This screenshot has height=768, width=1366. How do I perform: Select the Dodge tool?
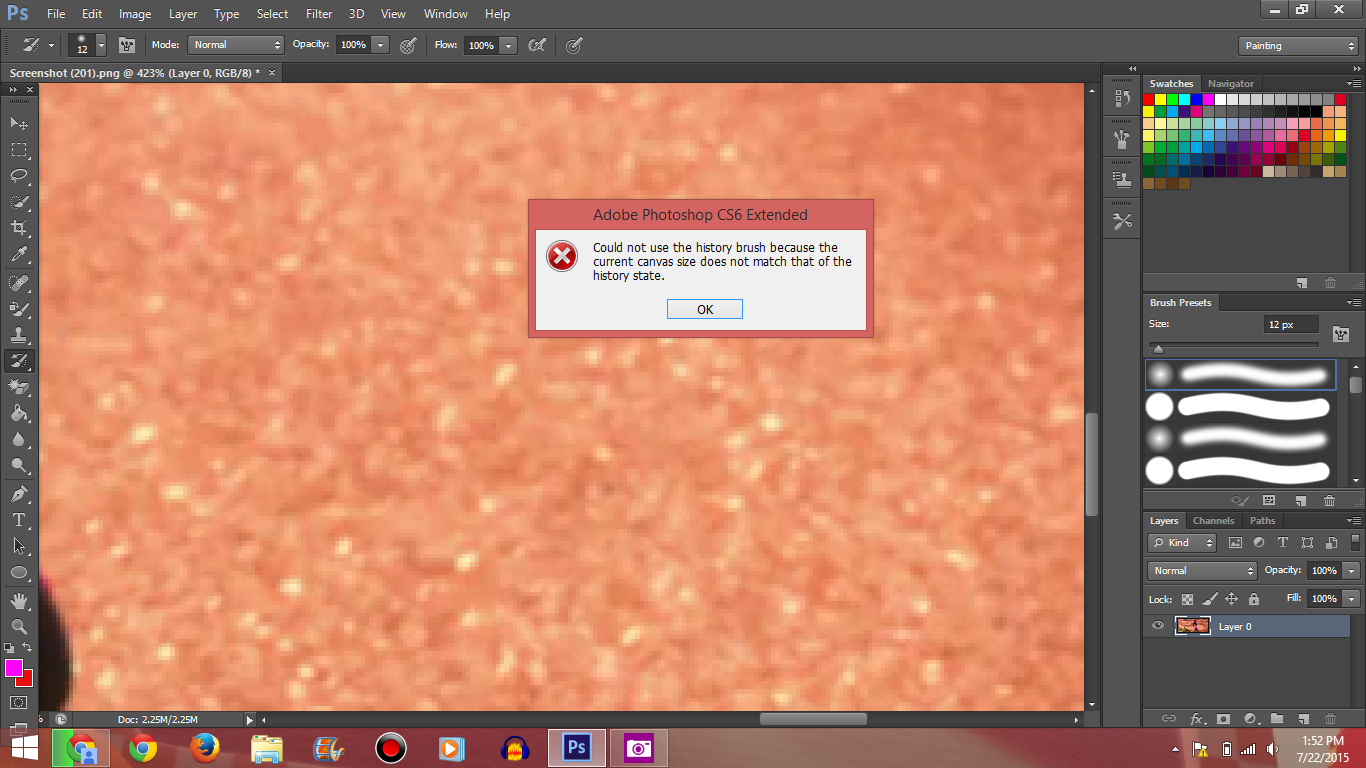(19, 465)
